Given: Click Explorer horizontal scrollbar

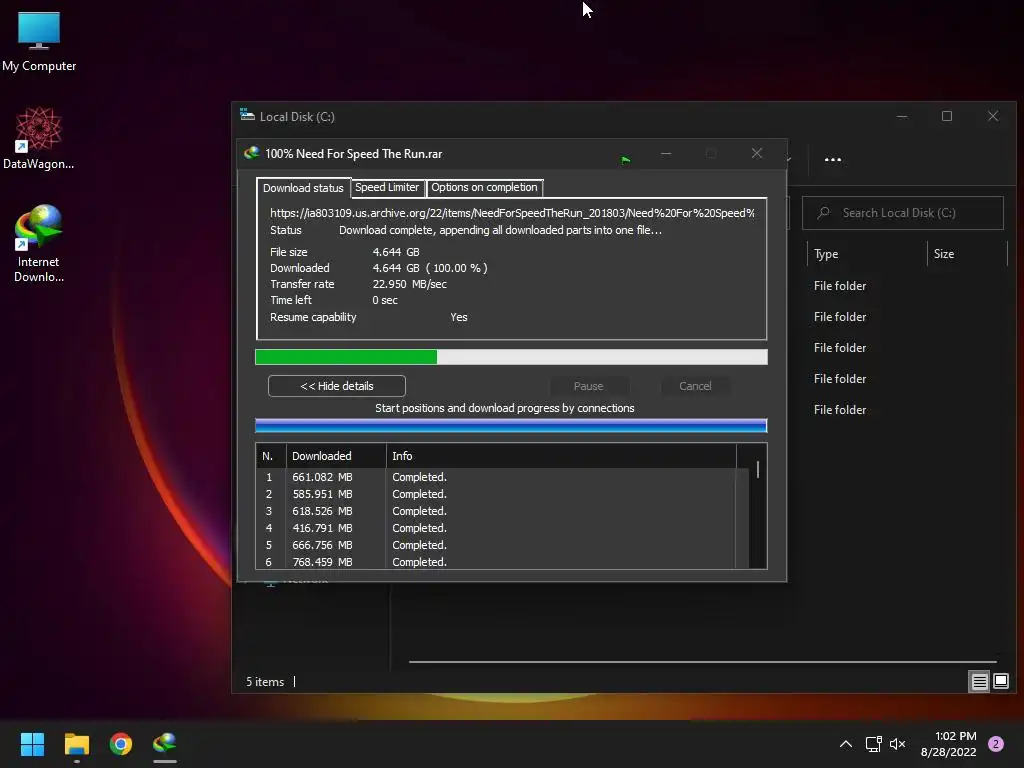Looking at the screenshot, I should click(x=702, y=662).
